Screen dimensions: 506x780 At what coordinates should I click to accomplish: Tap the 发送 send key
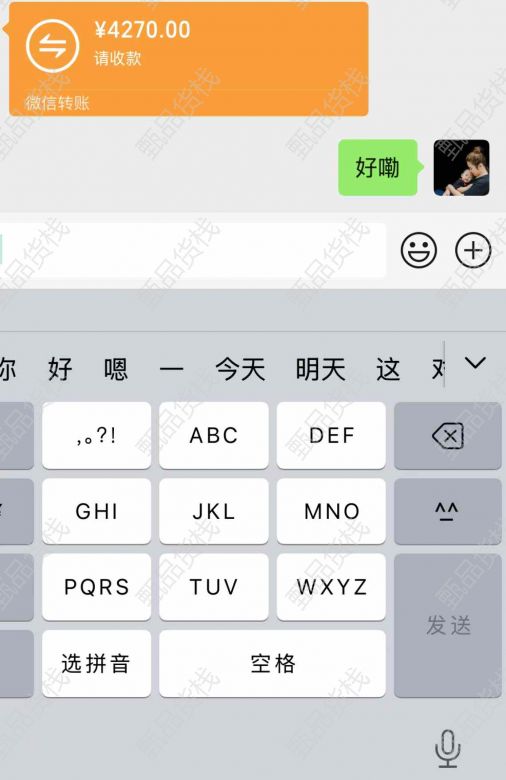click(448, 625)
